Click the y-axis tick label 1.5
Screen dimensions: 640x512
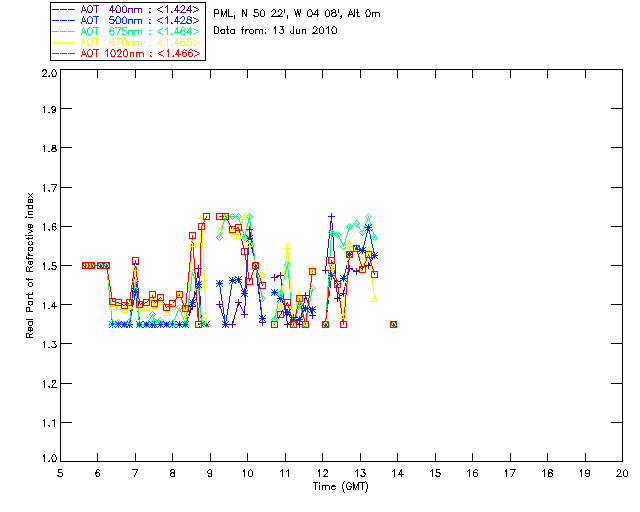tap(48, 267)
